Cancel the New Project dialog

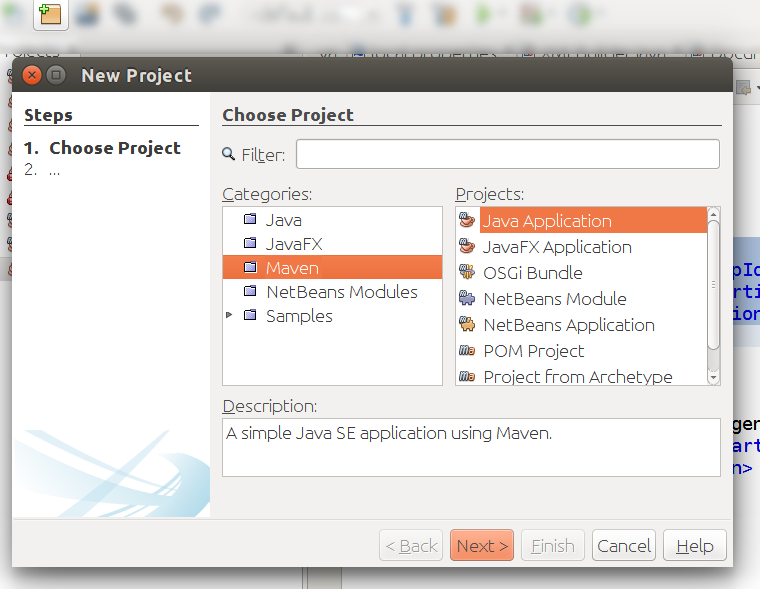click(624, 546)
